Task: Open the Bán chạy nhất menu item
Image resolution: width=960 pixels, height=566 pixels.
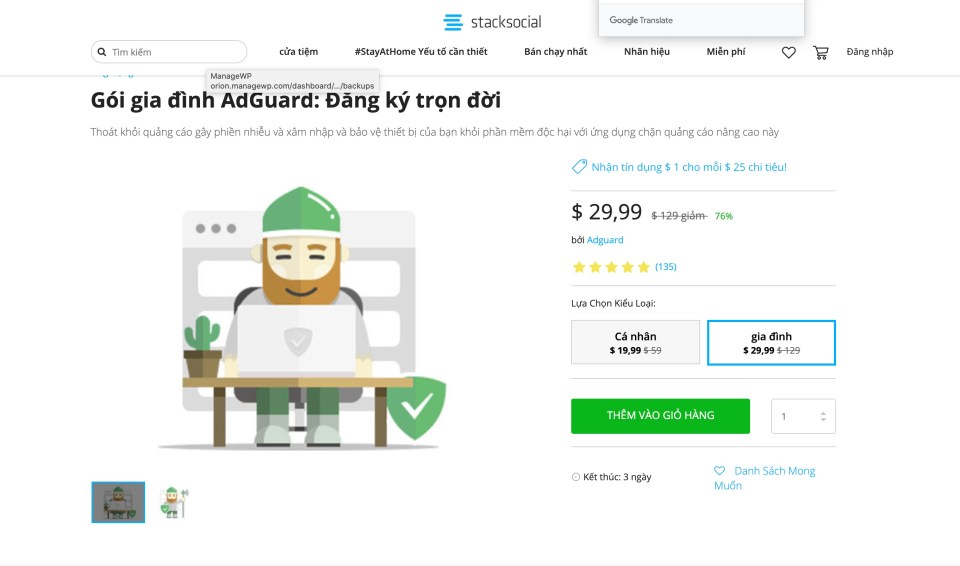Action: click(555, 51)
